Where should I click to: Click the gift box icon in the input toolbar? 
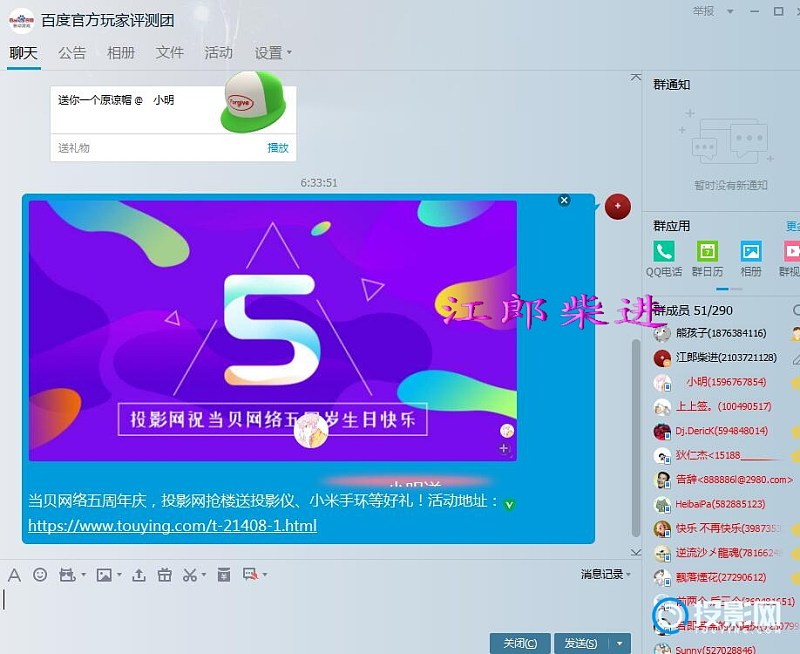coord(164,575)
